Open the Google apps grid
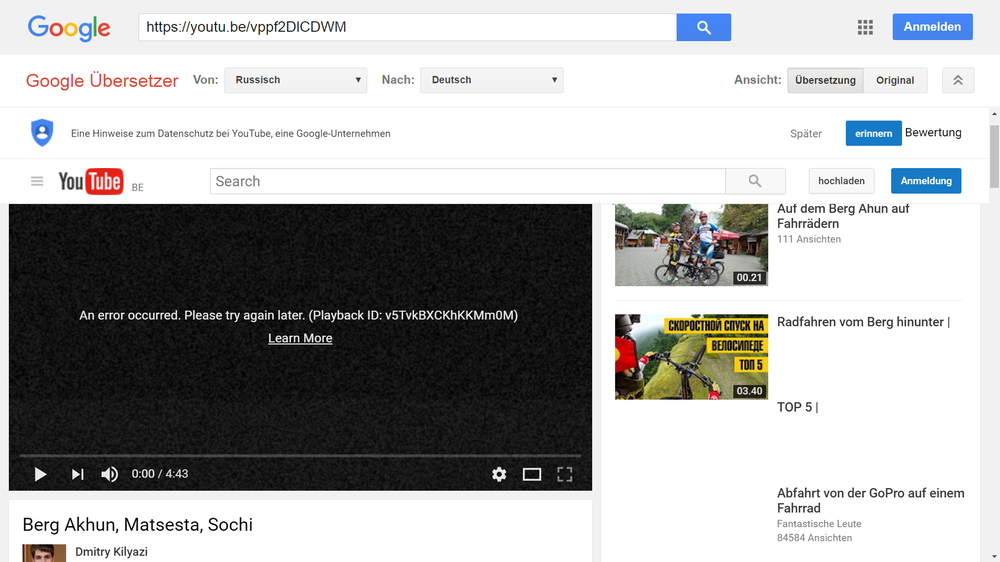 [865, 27]
